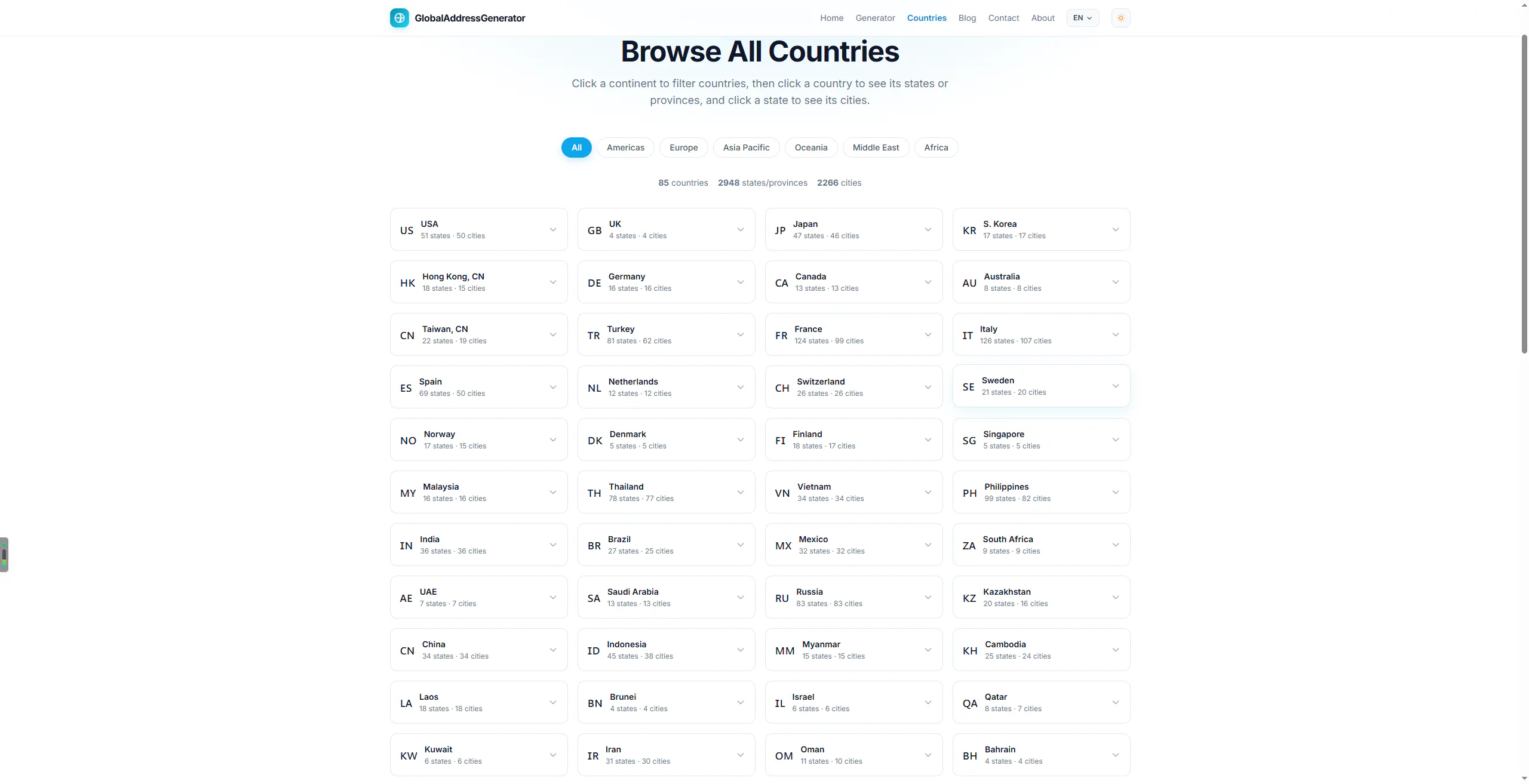Expand the Italy card chevron
Screen dimensions: 1529x784
click(x=1116, y=334)
